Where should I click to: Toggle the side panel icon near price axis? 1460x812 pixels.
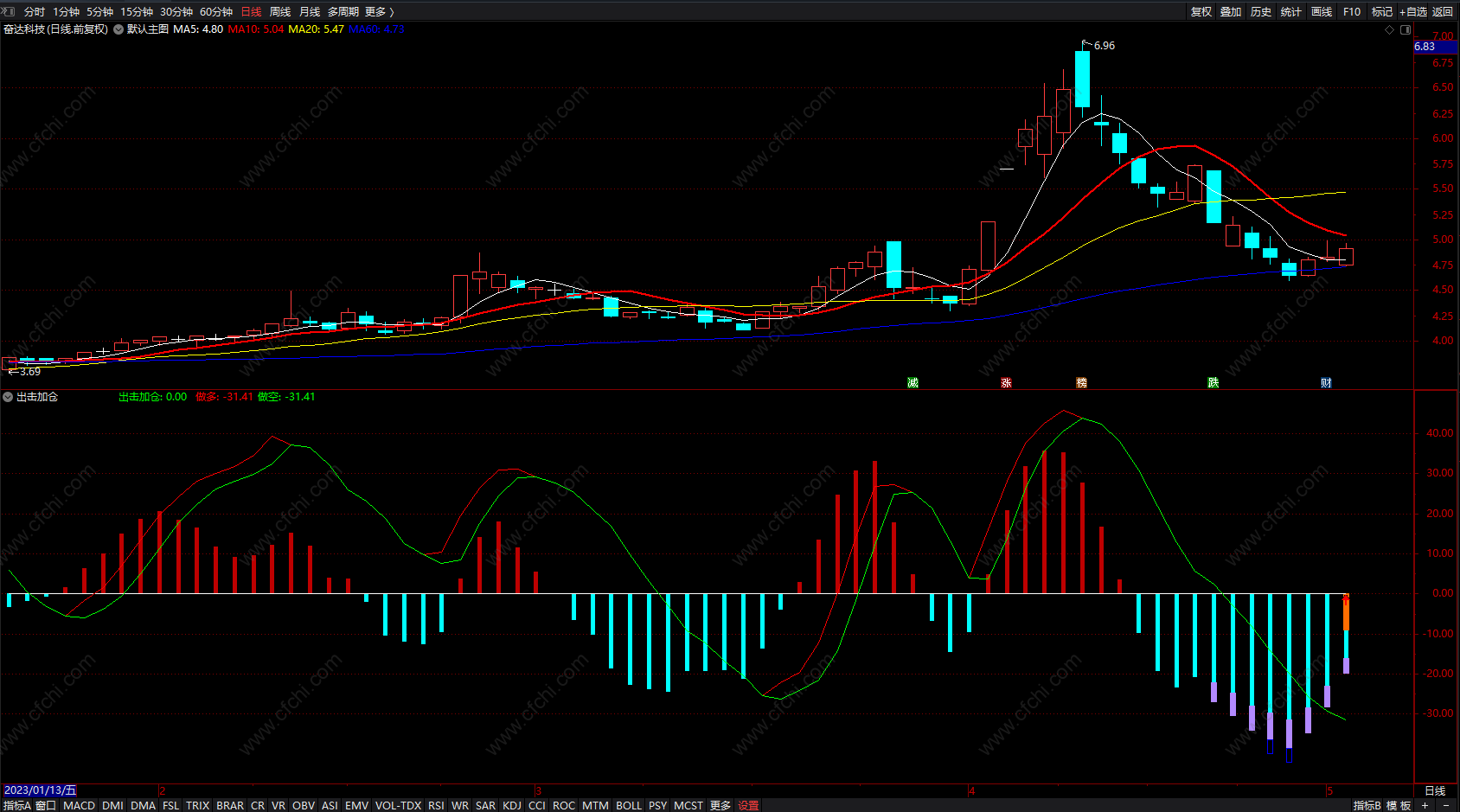[x=1406, y=29]
